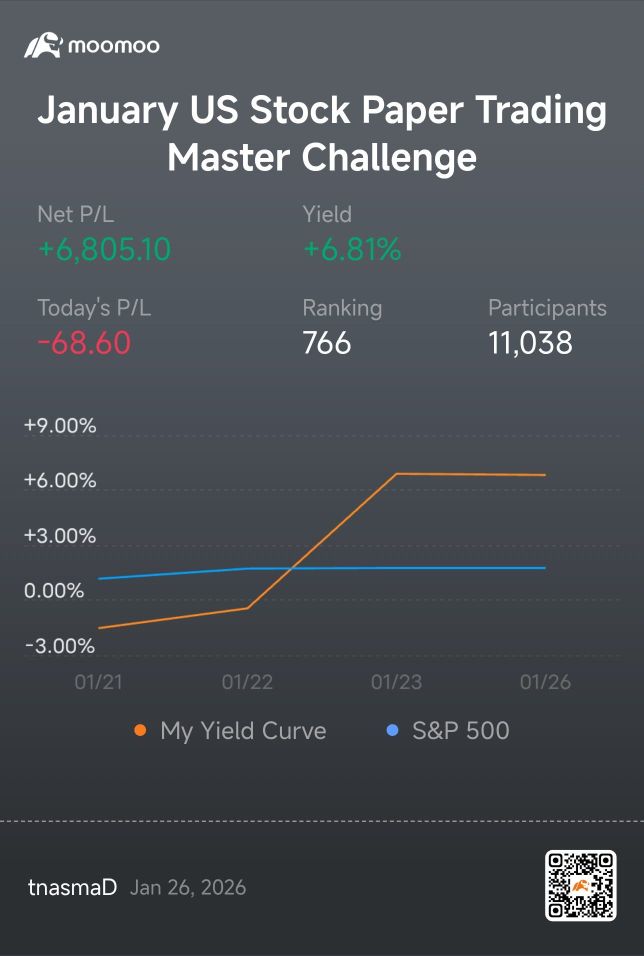Click the 01/26 date on chart axis

click(x=545, y=682)
